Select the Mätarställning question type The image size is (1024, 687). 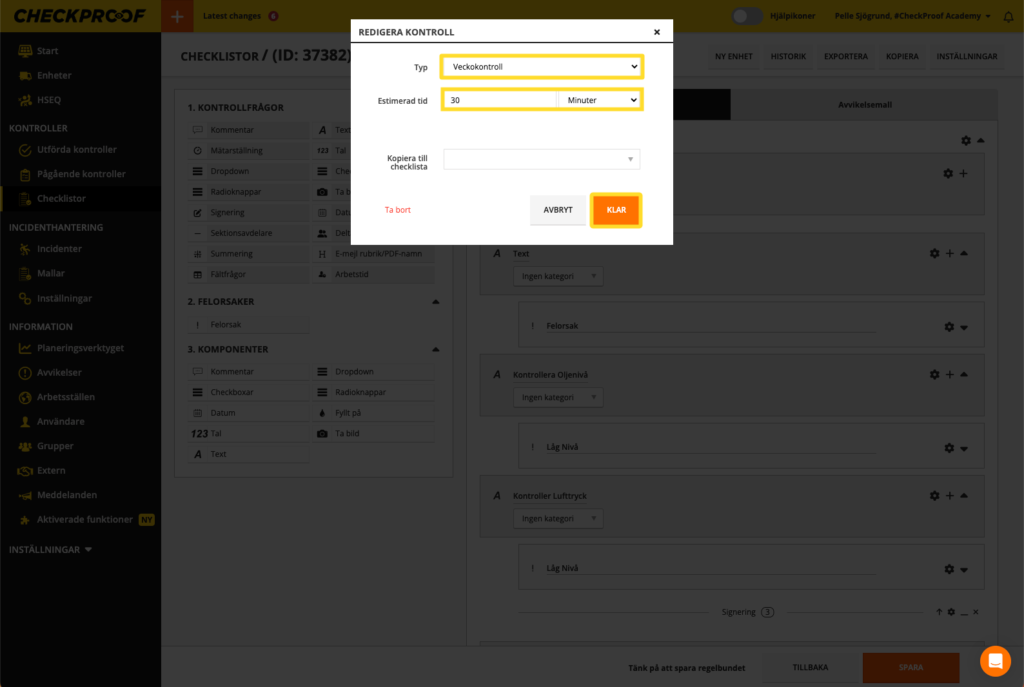point(233,150)
